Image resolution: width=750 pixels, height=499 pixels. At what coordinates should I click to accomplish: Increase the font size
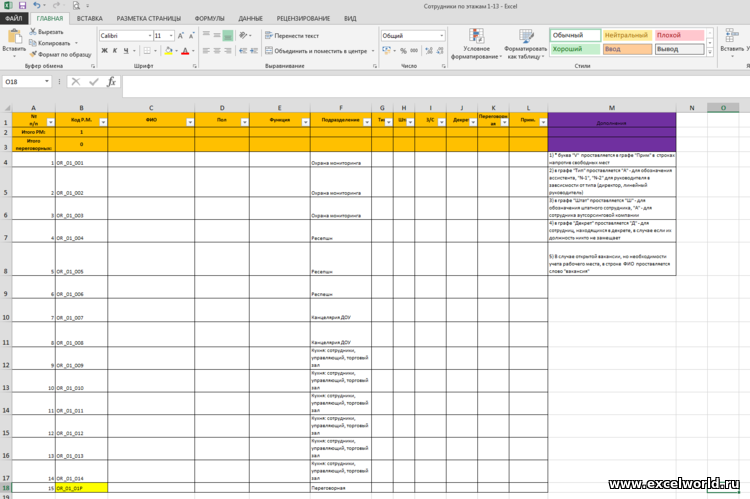(180, 36)
